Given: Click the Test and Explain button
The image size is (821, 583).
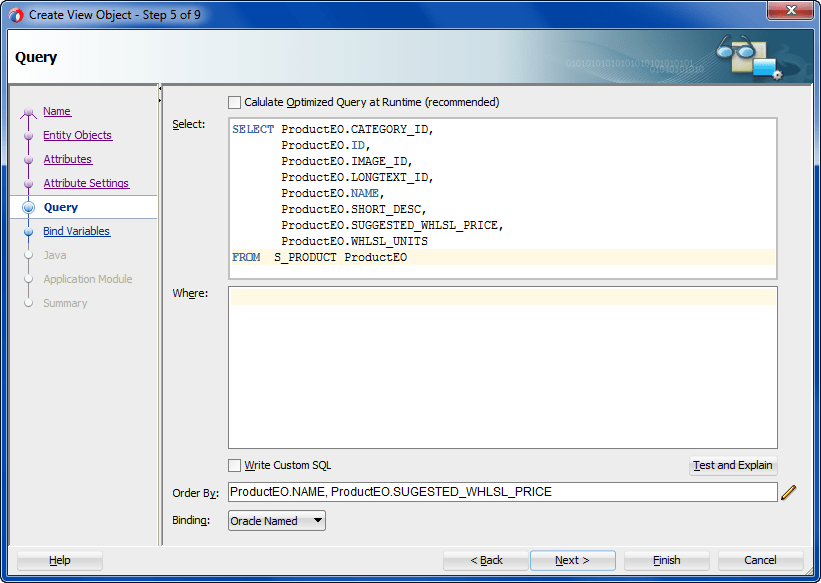Looking at the screenshot, I should [x=733, y=465].
